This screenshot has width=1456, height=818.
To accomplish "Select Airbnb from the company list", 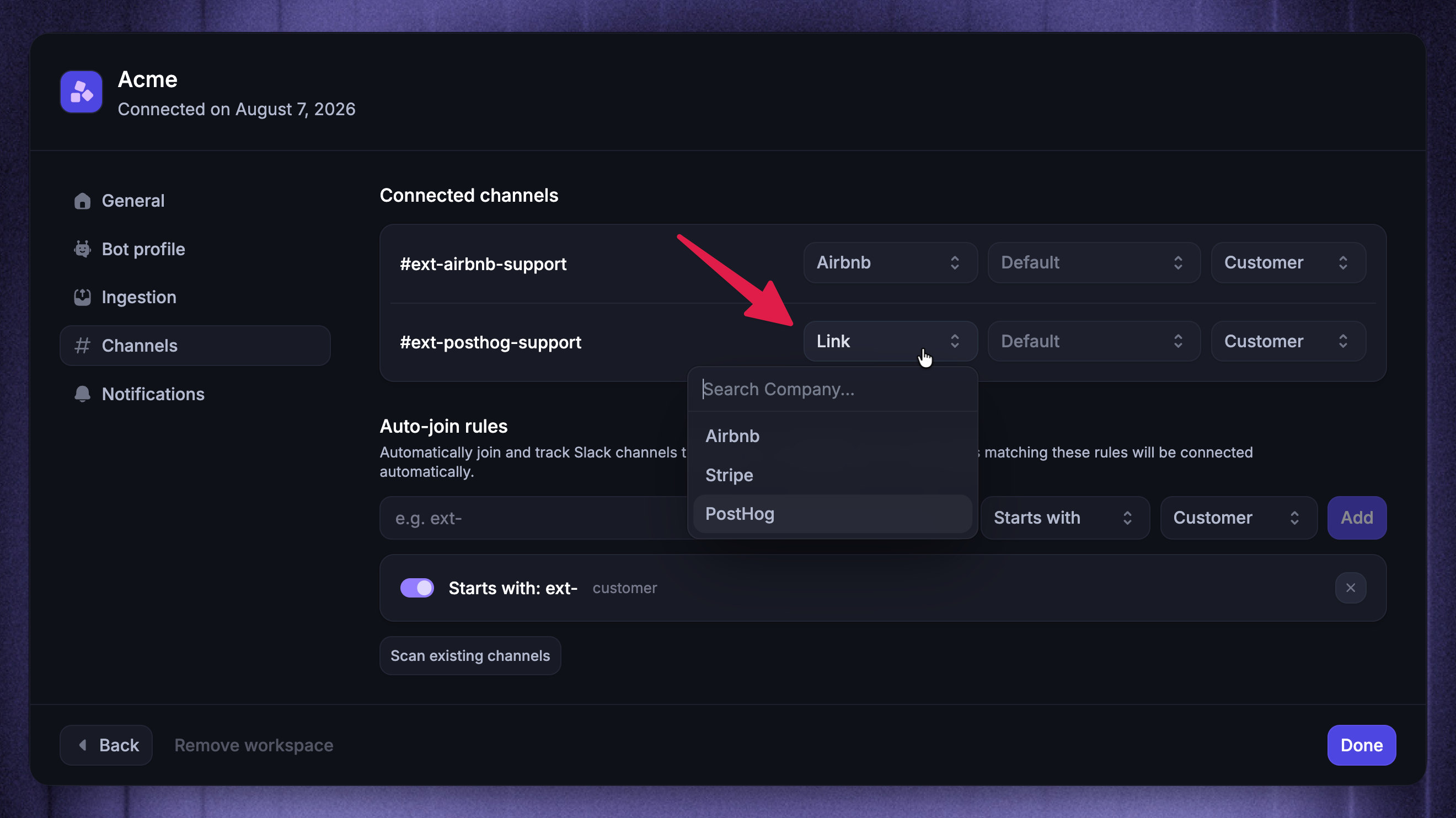I will point(832,436).
